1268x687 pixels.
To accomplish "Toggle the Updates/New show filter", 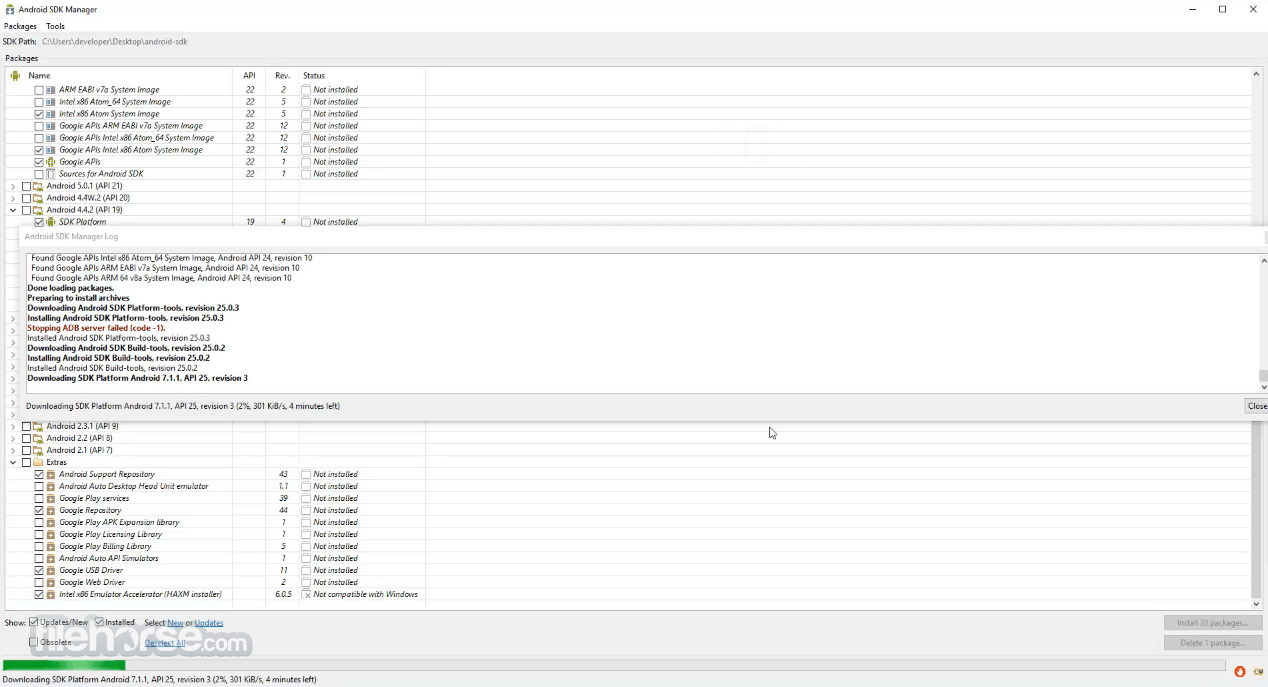I will tap(33, 622).
